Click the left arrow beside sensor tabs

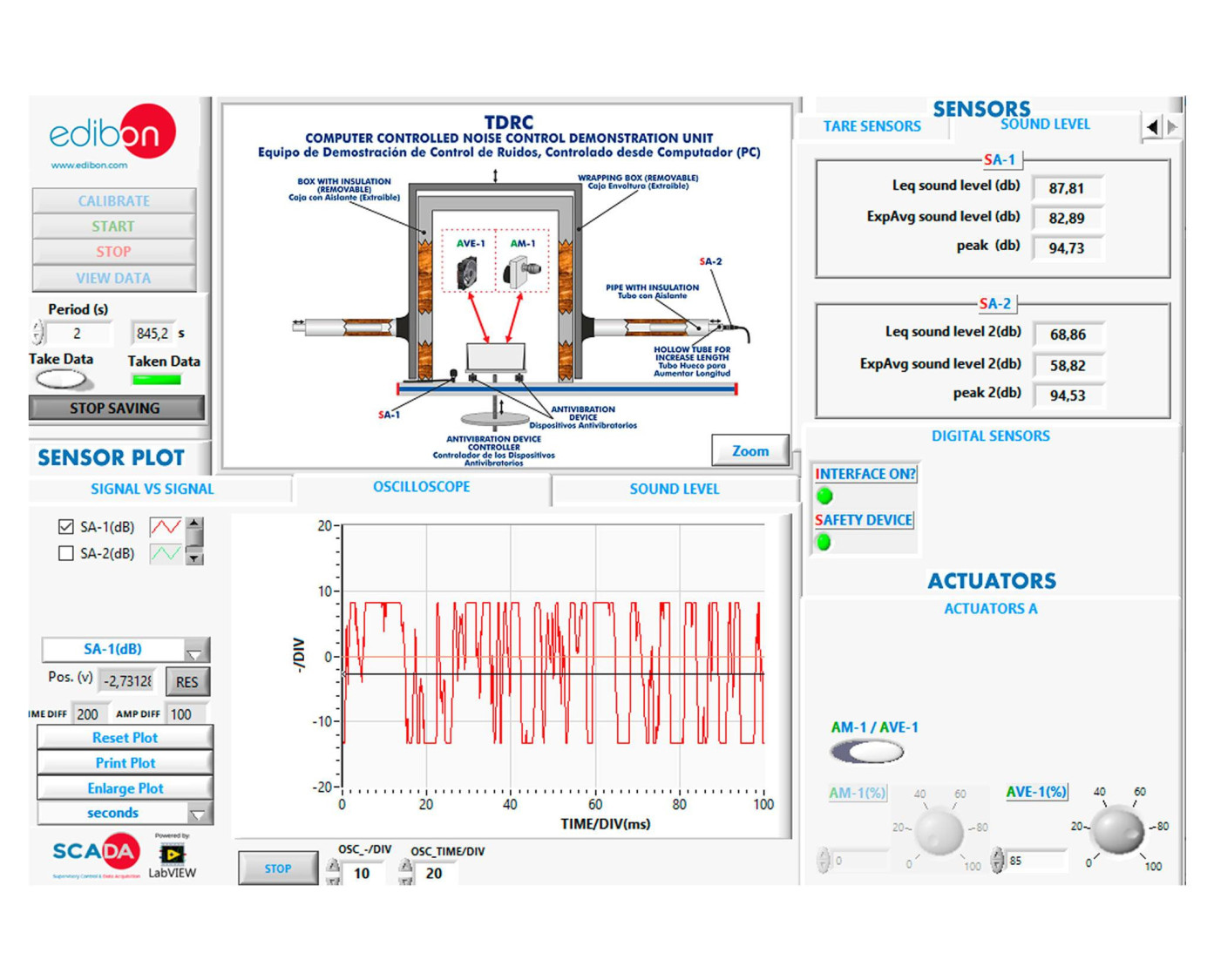tap(1151, 127)
